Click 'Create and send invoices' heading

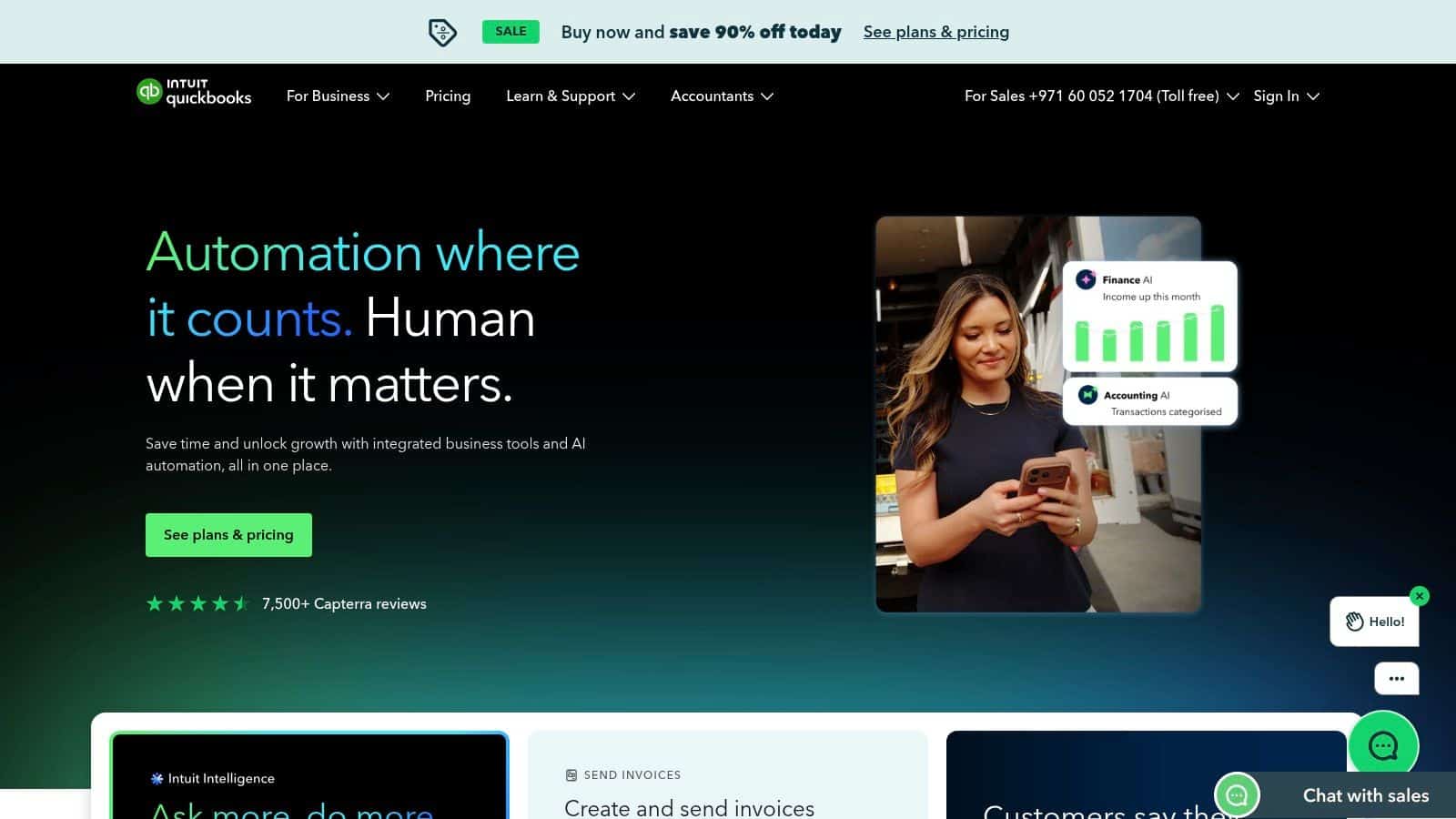tap(690, 808)
